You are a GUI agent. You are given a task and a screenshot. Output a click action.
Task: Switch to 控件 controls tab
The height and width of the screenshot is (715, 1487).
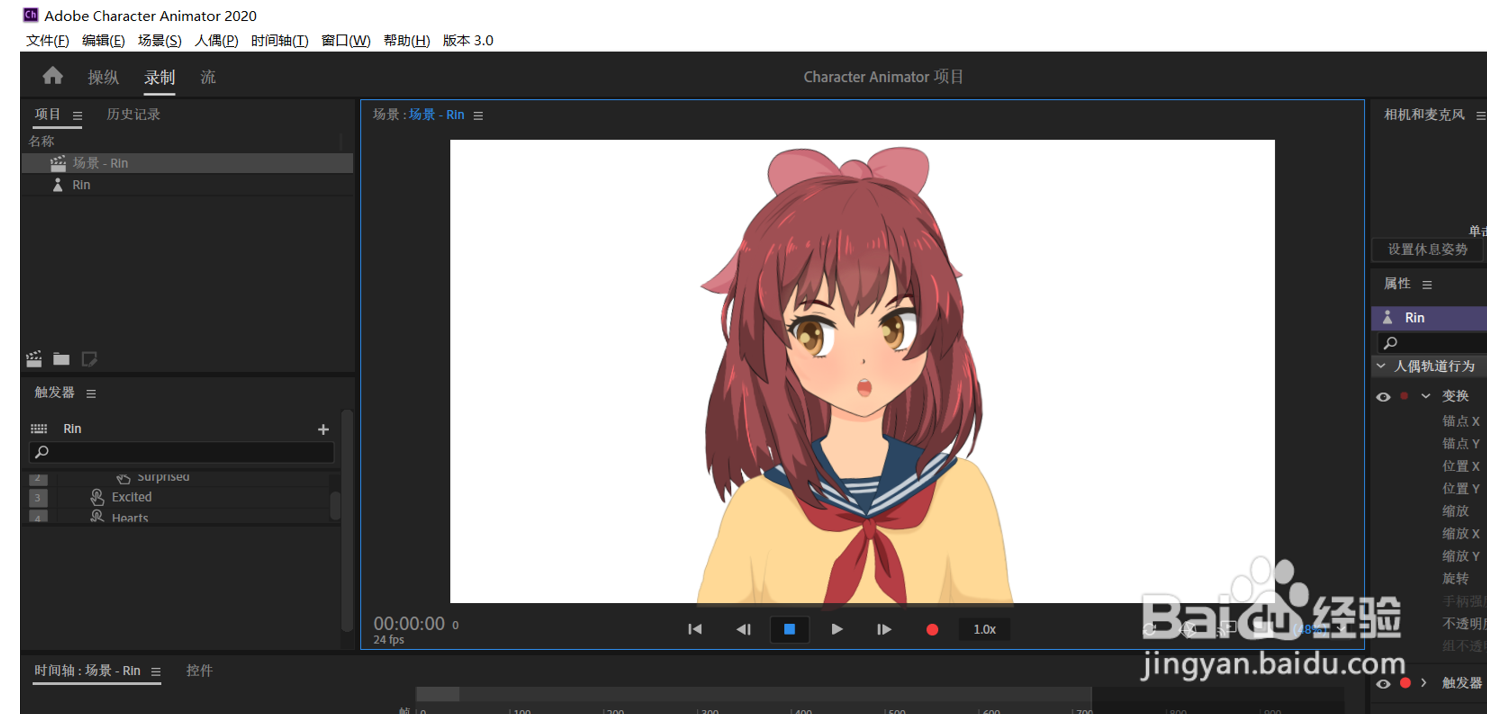pos(199,670)
